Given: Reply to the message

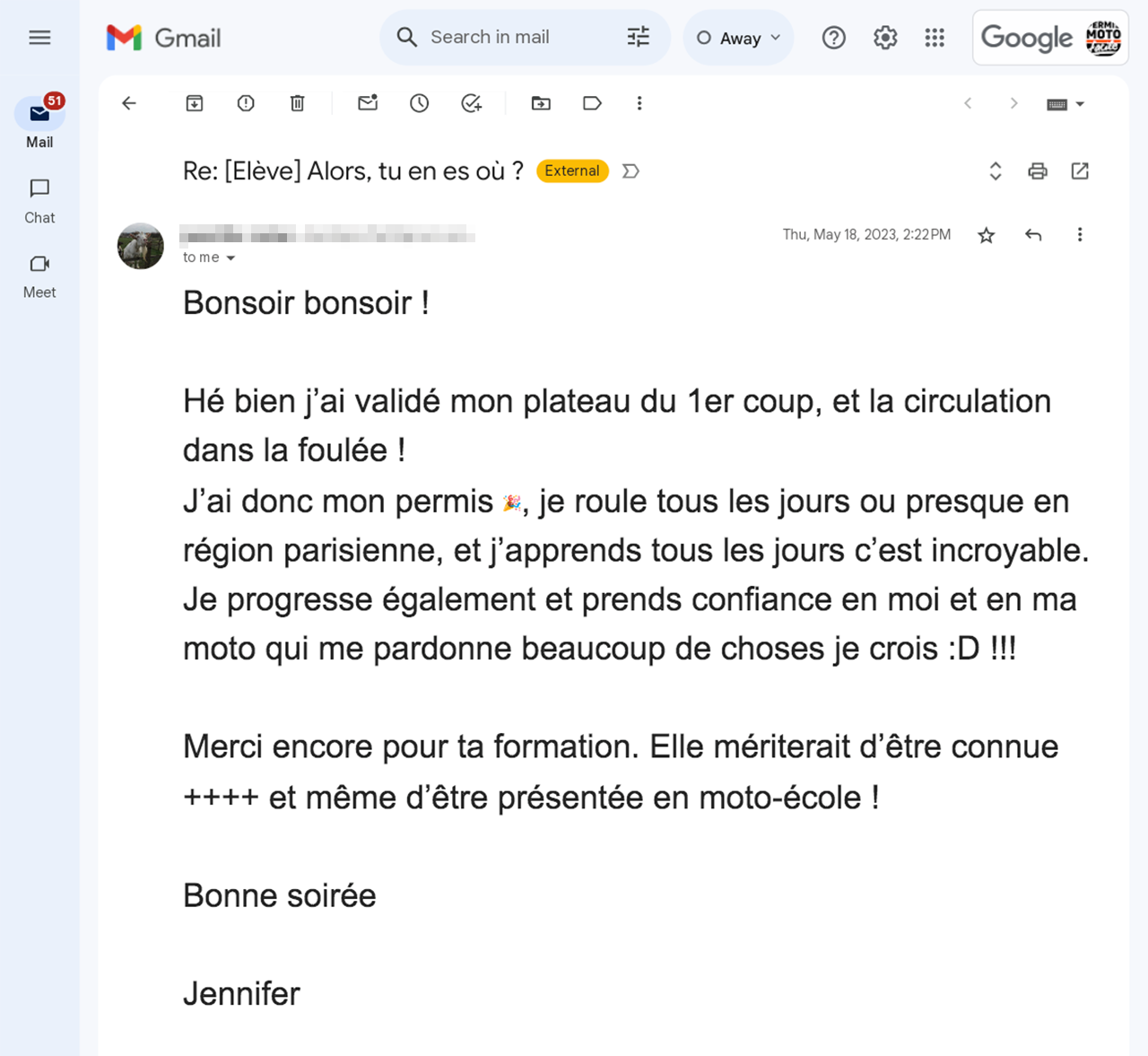Looking at the screenshot, I should click(1033, 235).
